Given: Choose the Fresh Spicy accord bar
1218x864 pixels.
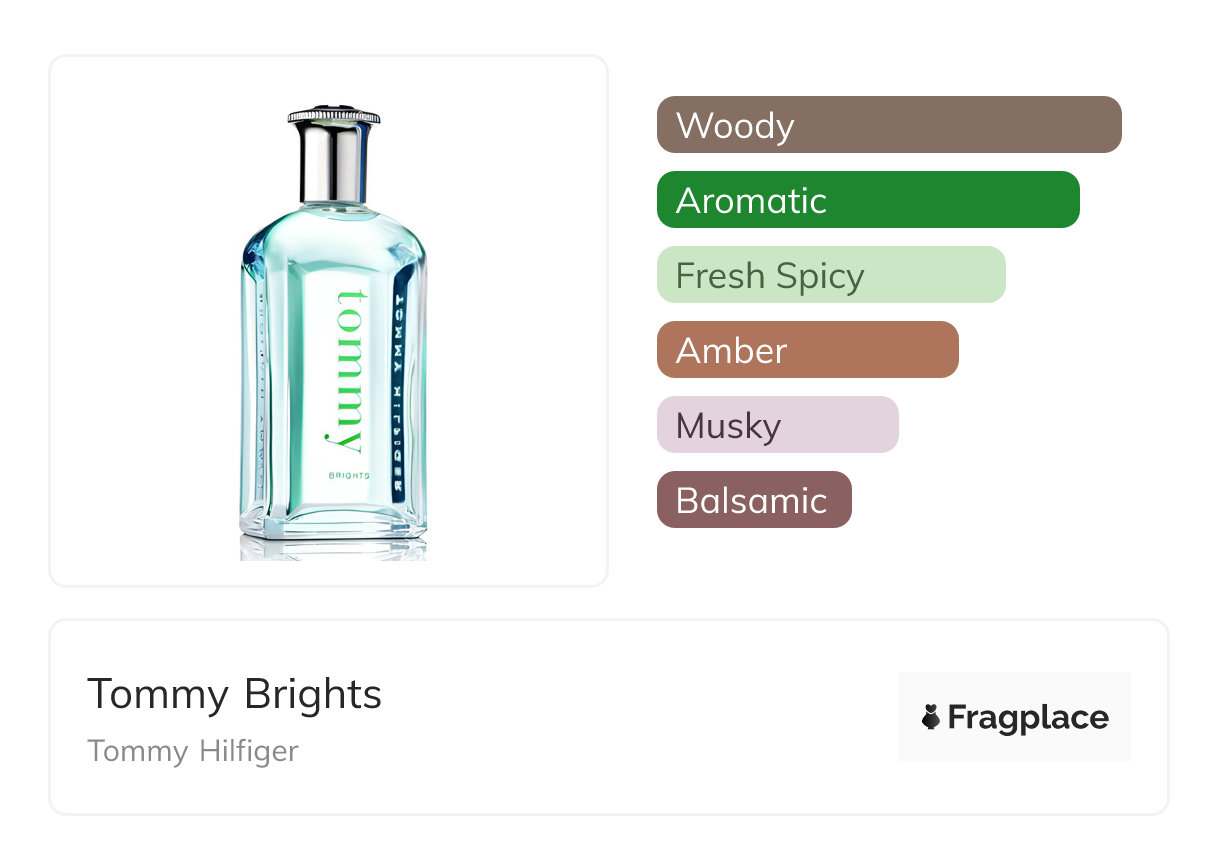Looking at the screenshot, I should 831,275.
